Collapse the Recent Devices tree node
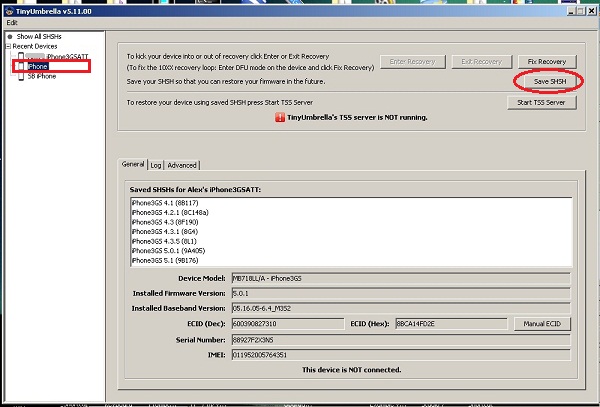Viewport: 600px width, 407px height. (x=8, y=46)
